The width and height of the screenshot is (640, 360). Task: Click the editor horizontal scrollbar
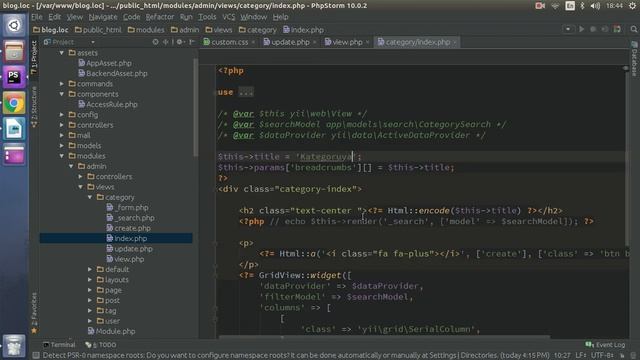click(x=384, y=337)
